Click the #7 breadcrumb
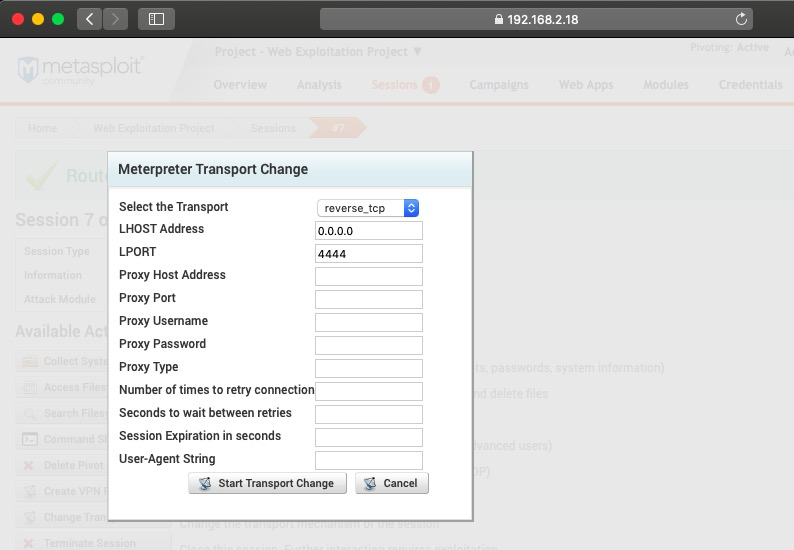The height and width of the screenshot is (550, 794). click(338, 128)
